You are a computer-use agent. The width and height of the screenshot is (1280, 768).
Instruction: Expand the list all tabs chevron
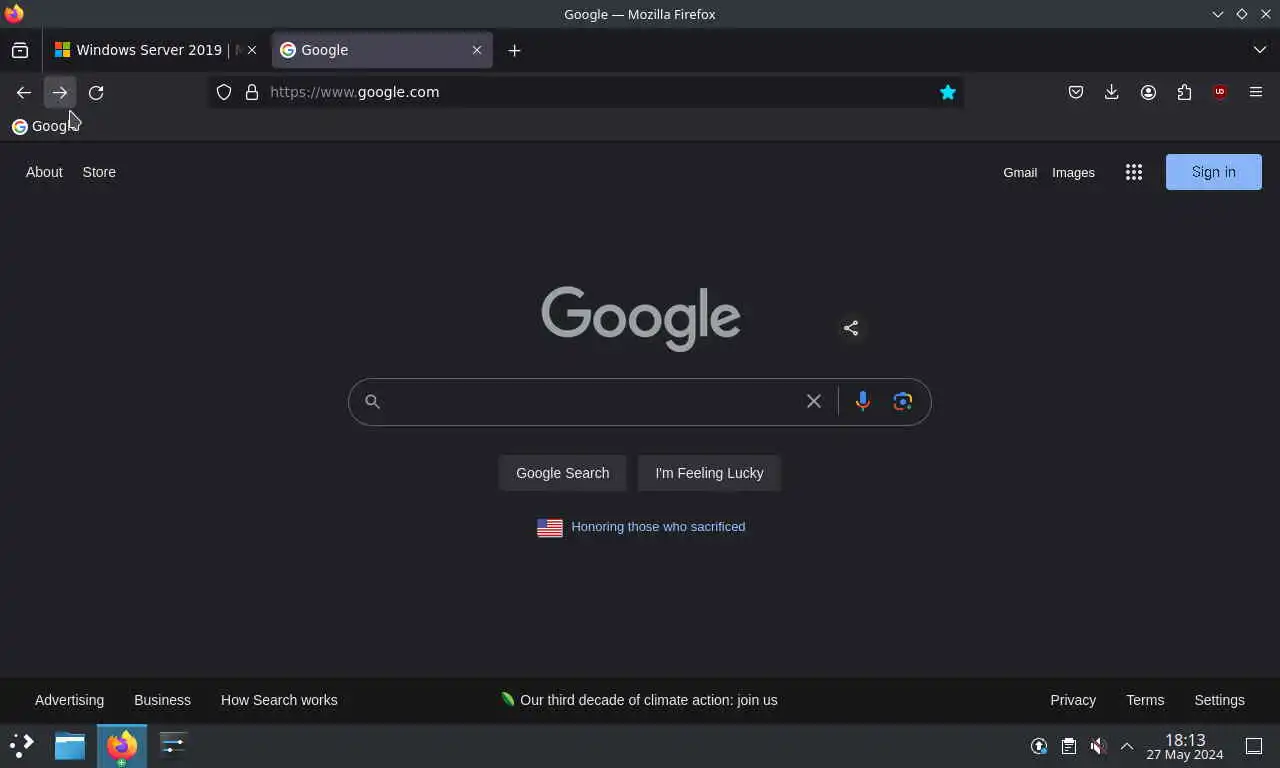click(1260, 50)
